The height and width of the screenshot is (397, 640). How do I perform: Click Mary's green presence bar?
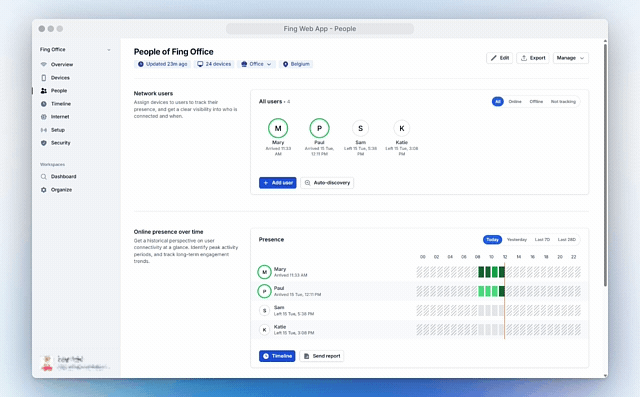tap(491, 272)
